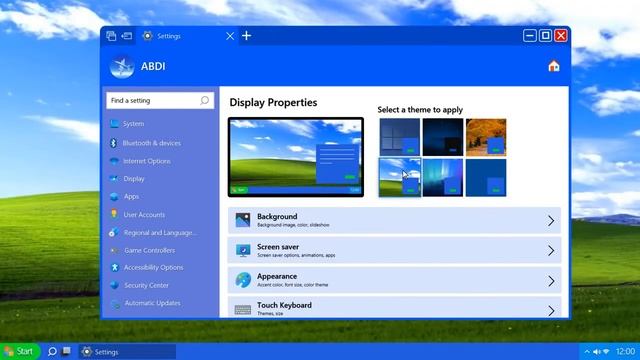Open the Apps sidebar icon

point(114,197)
